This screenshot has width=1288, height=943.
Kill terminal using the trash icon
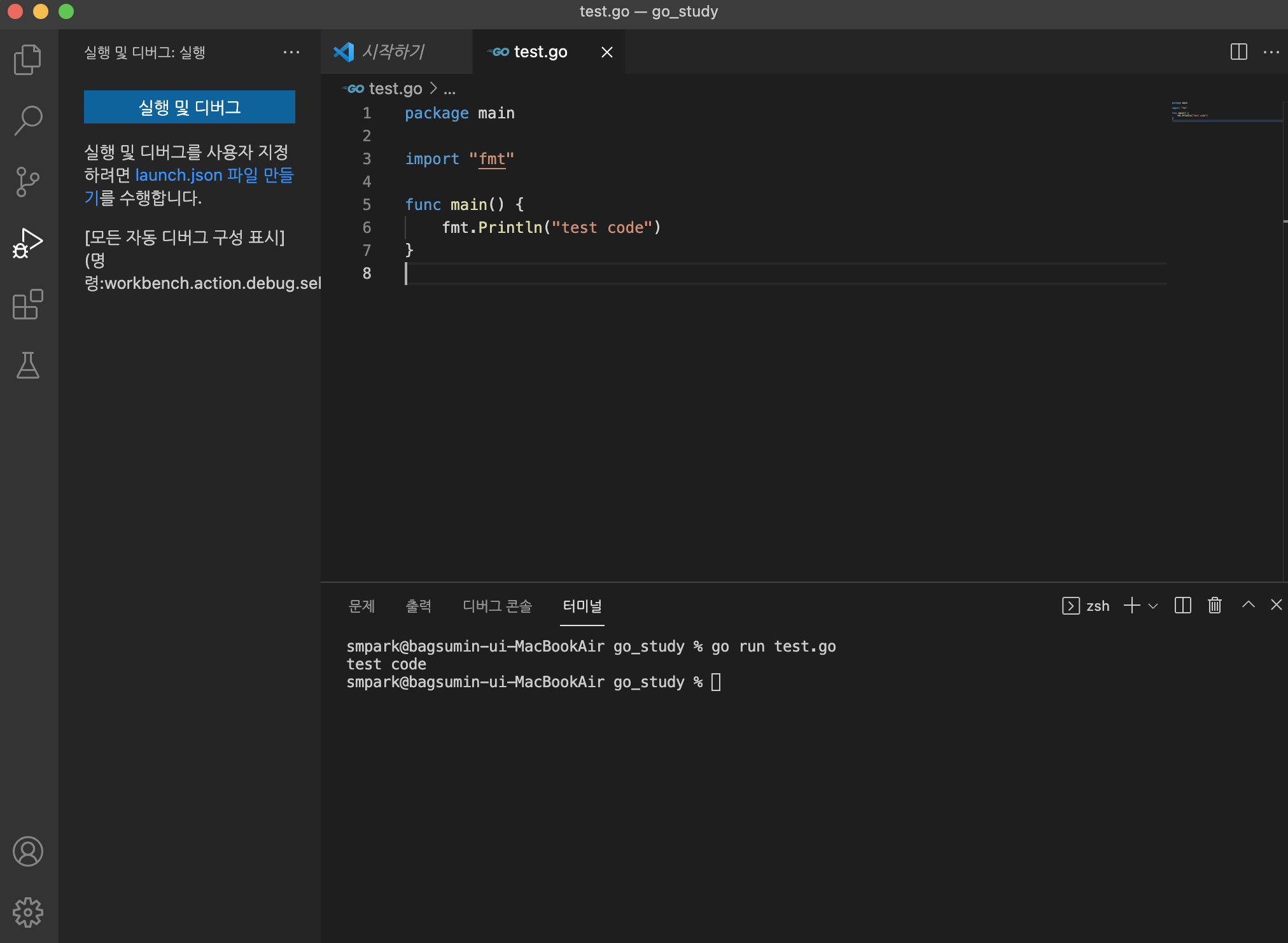click(1215, 605)
